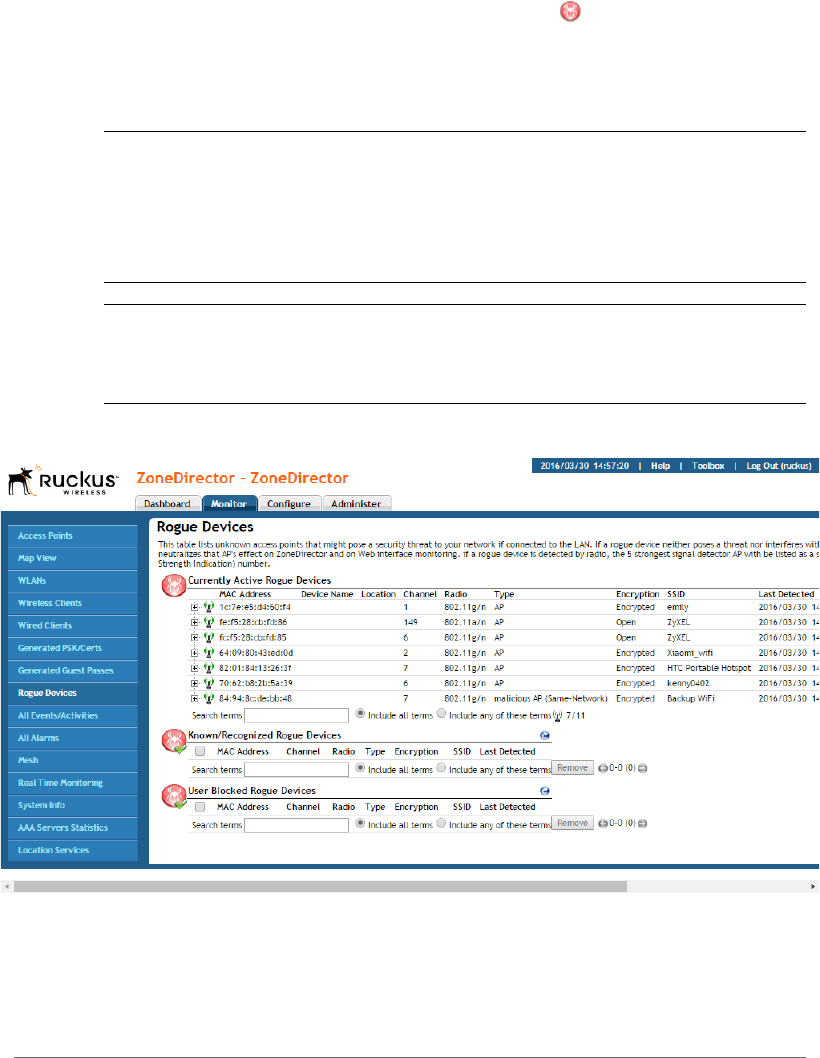Screen dimensions: 820x1058
Task: Open the Monitor tab
Action: [x=229, y=504]
